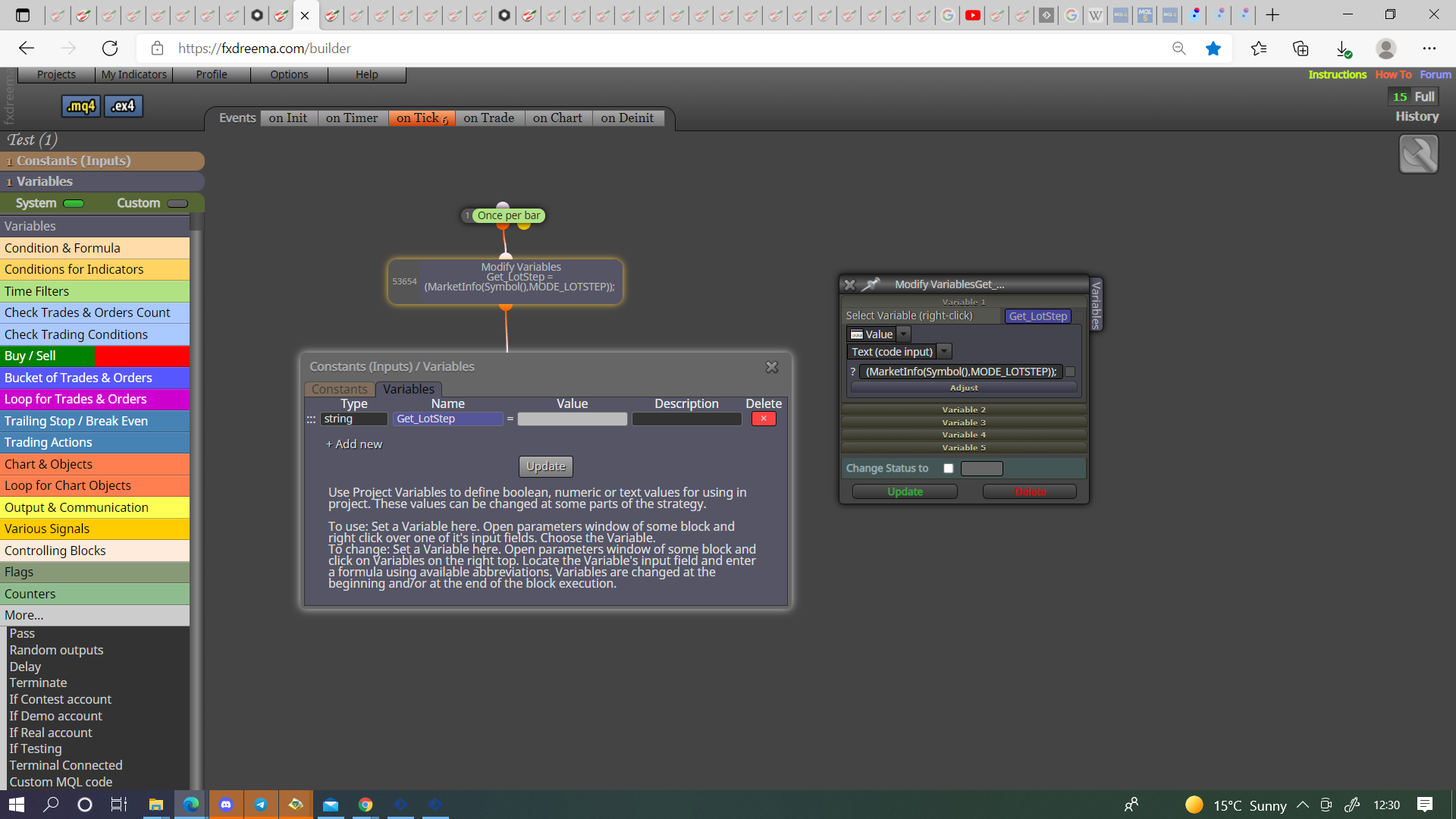Grab the row handle beside string type
1456x819 pixels.
[311, 419]
